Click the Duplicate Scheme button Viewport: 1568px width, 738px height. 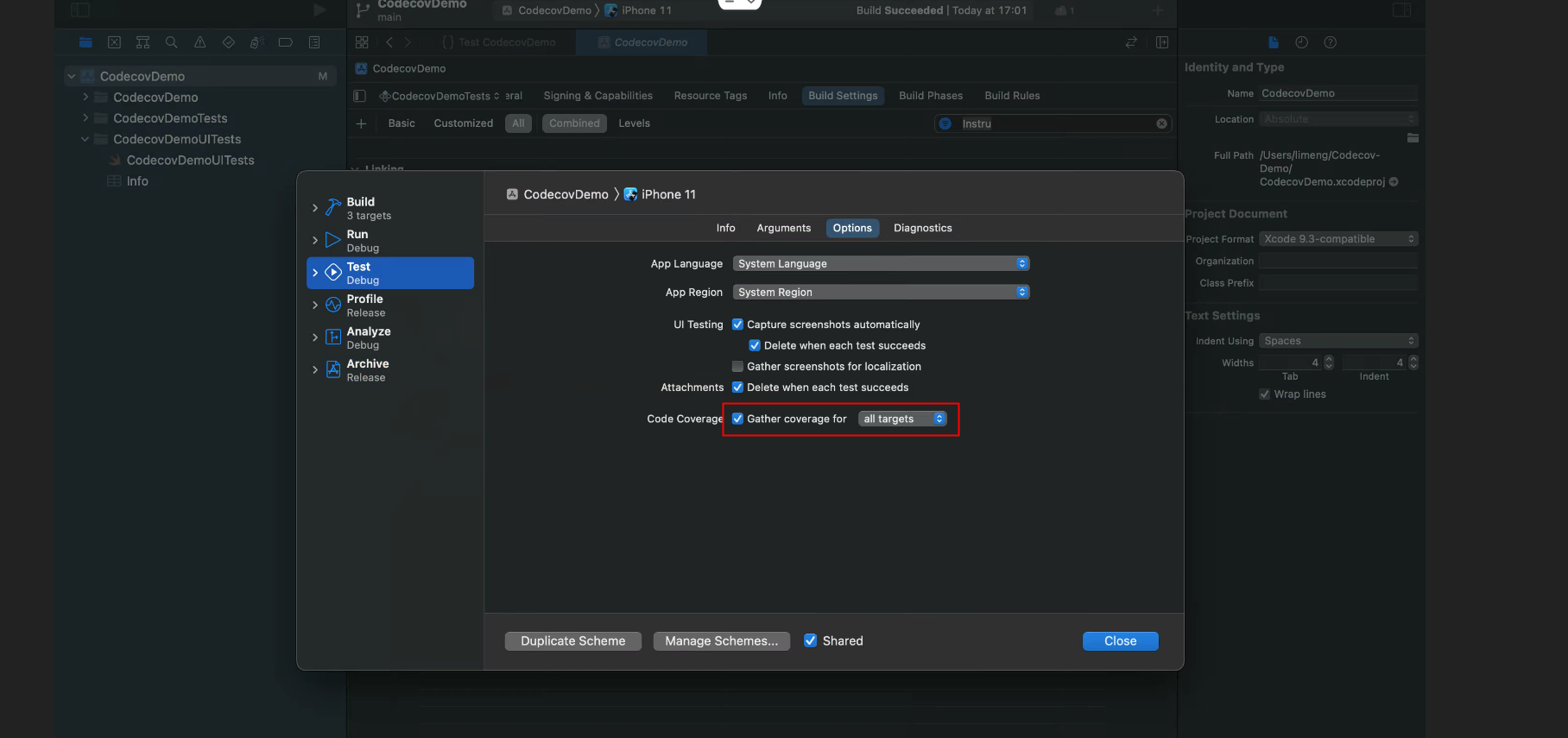pos(572,641)
